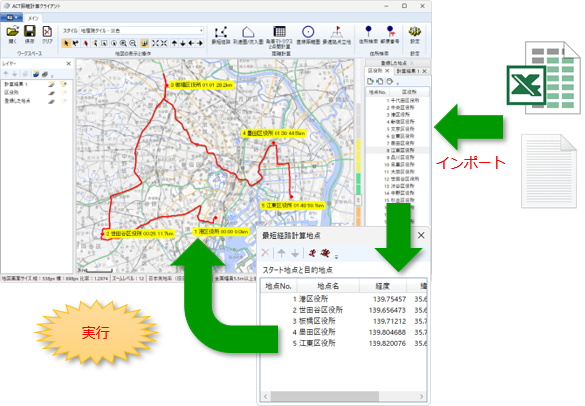
Task: Close the 最短経路計算地点 dialog
Action: click(x=421, y=235)
